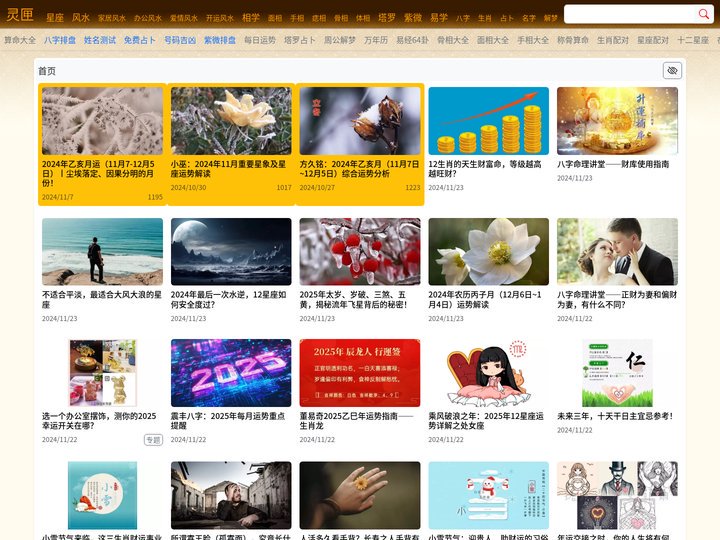Open the frosty branches article thumbnail
Viewport: 720px width, 540px height.
pyautogui.click(x=102, y=121)
